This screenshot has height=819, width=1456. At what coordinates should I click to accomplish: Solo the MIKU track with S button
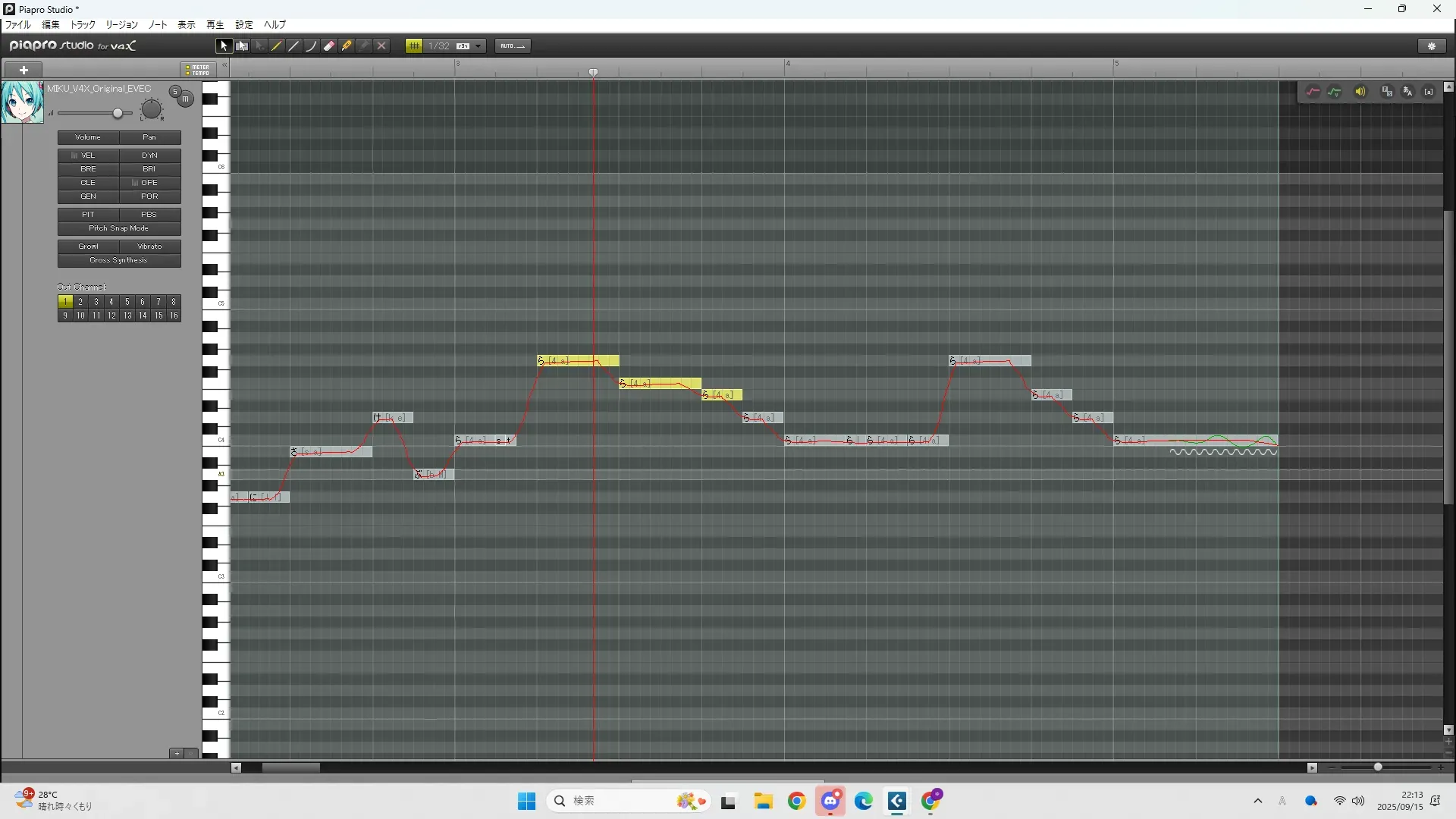[175, 92]
